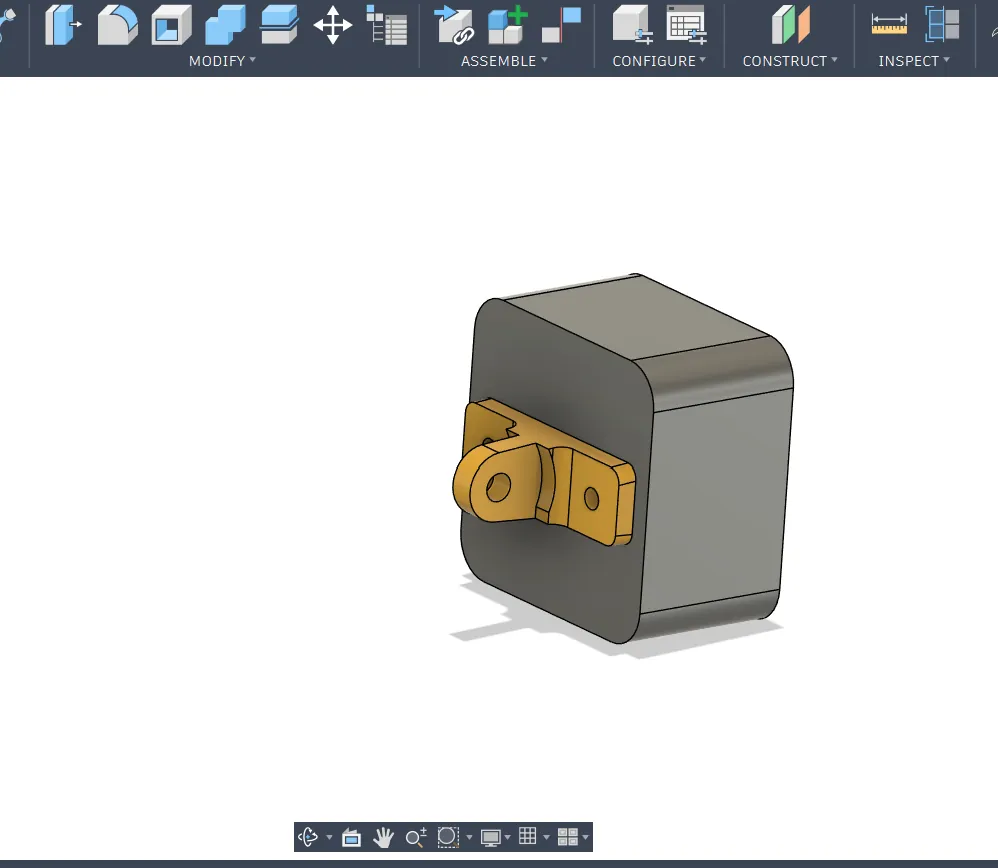Select the Move/Copy tool
Viewport: 998px width, 868px height.
pyautogui.click(x=333, y=25)
